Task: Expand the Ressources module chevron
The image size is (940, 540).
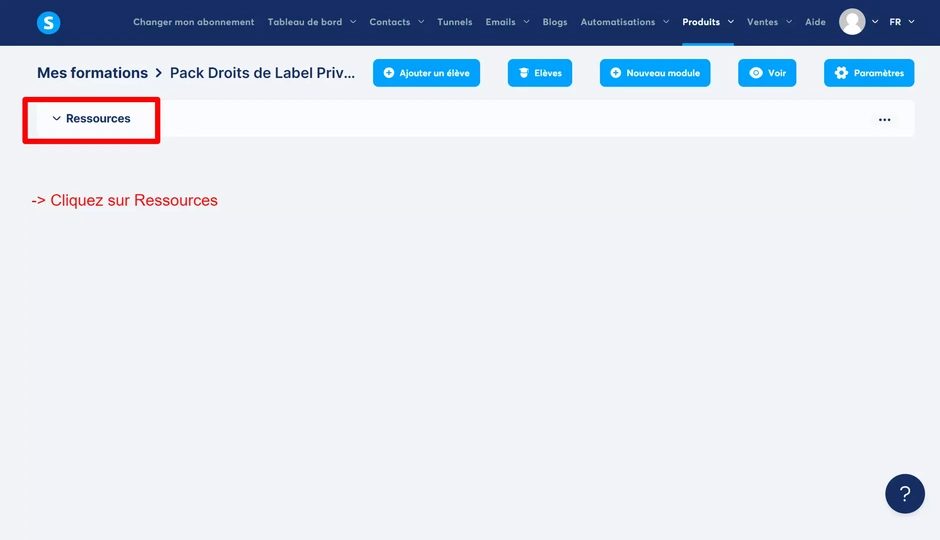Action: point(56,119)
